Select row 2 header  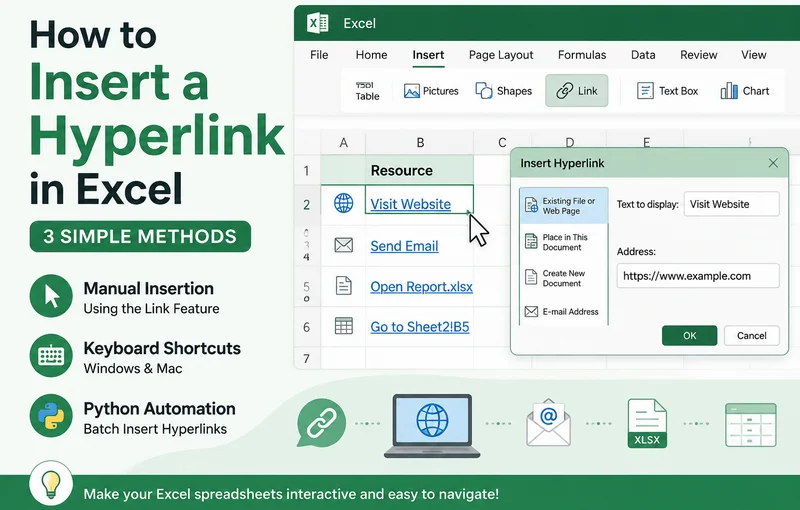coord(307,205)
